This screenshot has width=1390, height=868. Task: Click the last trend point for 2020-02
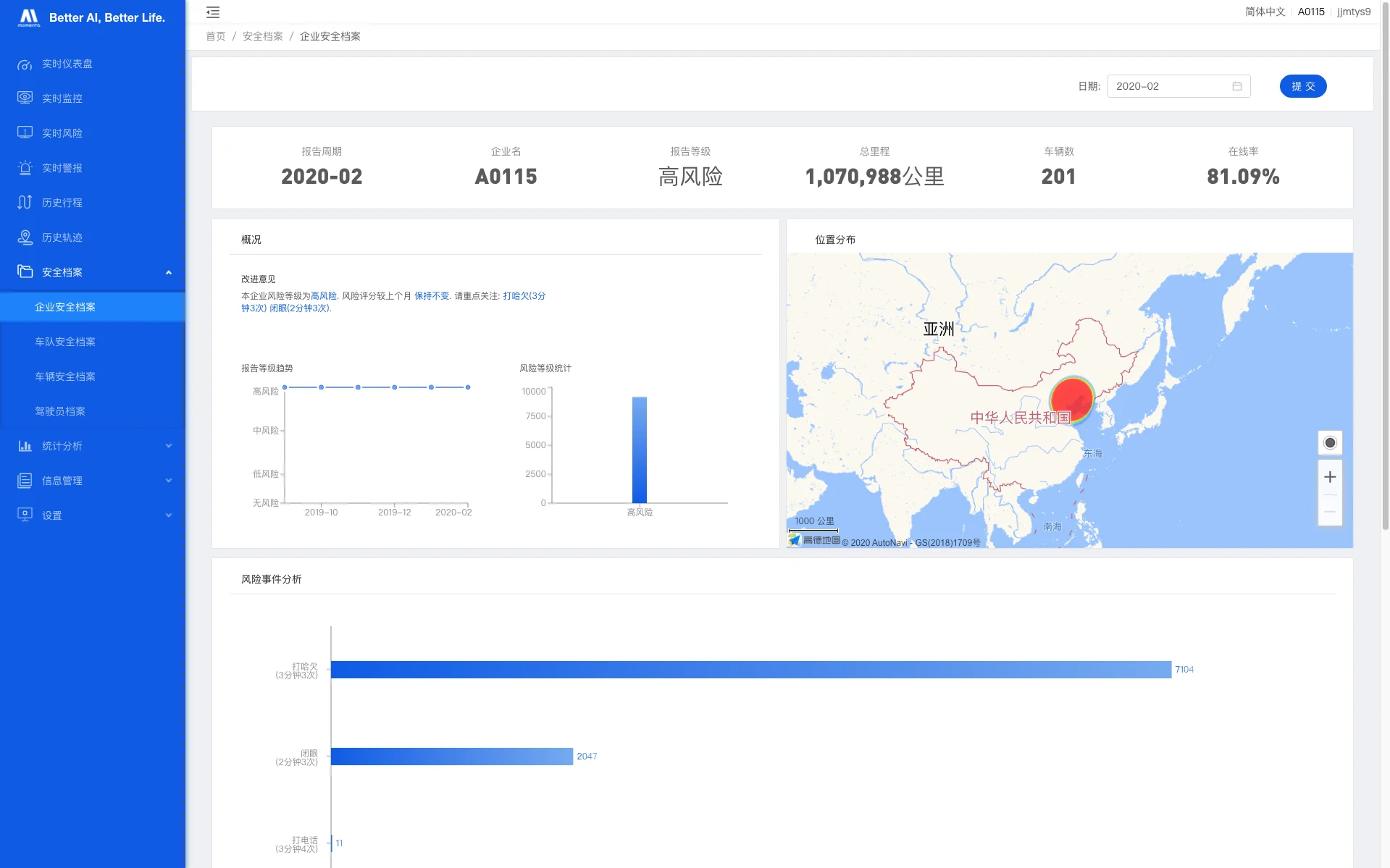[x=468, y=387]
